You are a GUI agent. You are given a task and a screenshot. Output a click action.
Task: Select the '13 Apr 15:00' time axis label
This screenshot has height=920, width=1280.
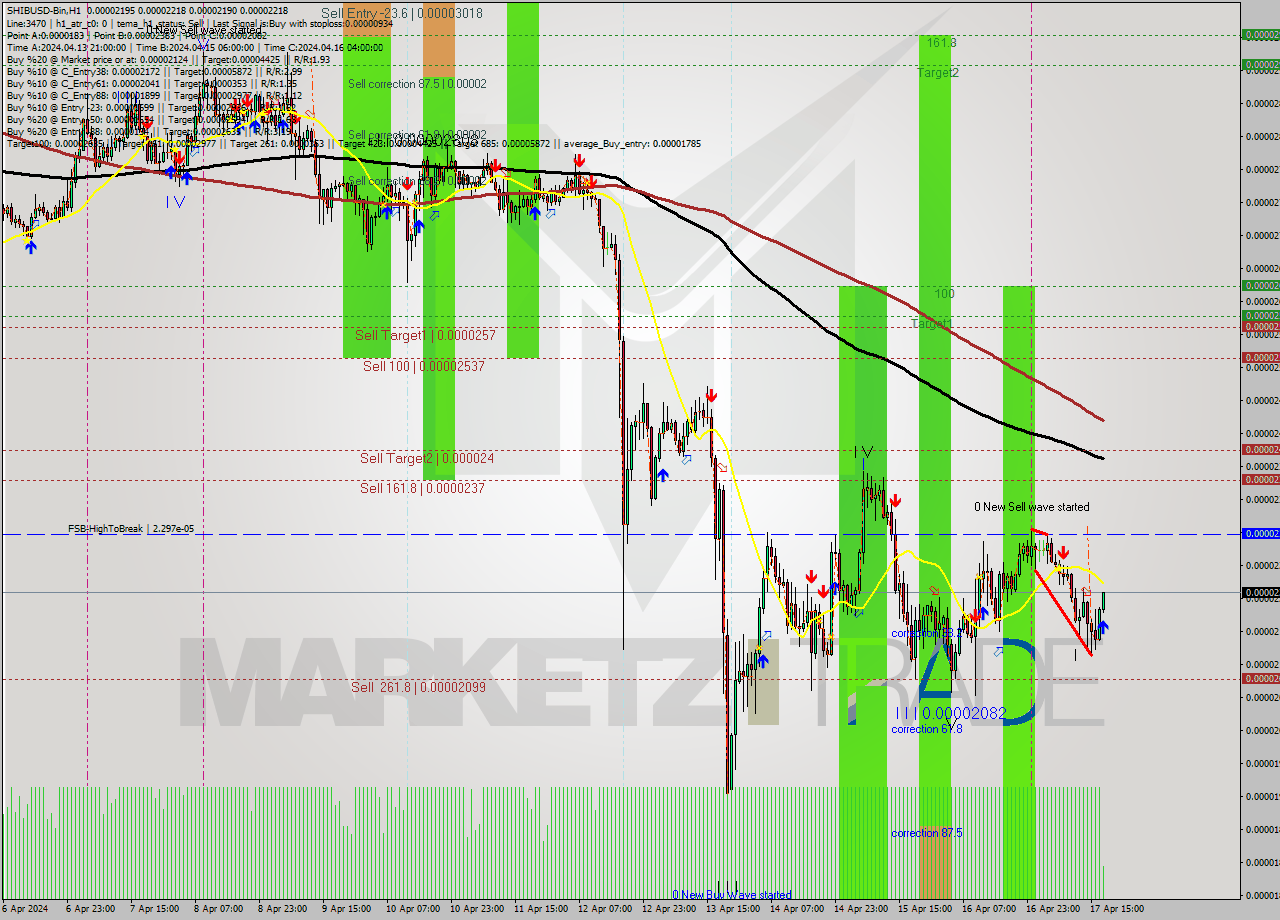coord(732,909)
